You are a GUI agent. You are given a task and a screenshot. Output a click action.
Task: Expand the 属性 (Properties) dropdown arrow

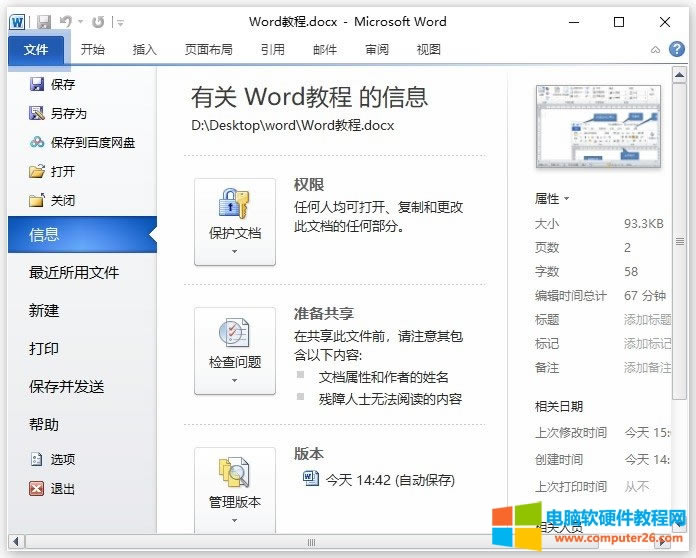pyautogui.click(x=566, y=199)
